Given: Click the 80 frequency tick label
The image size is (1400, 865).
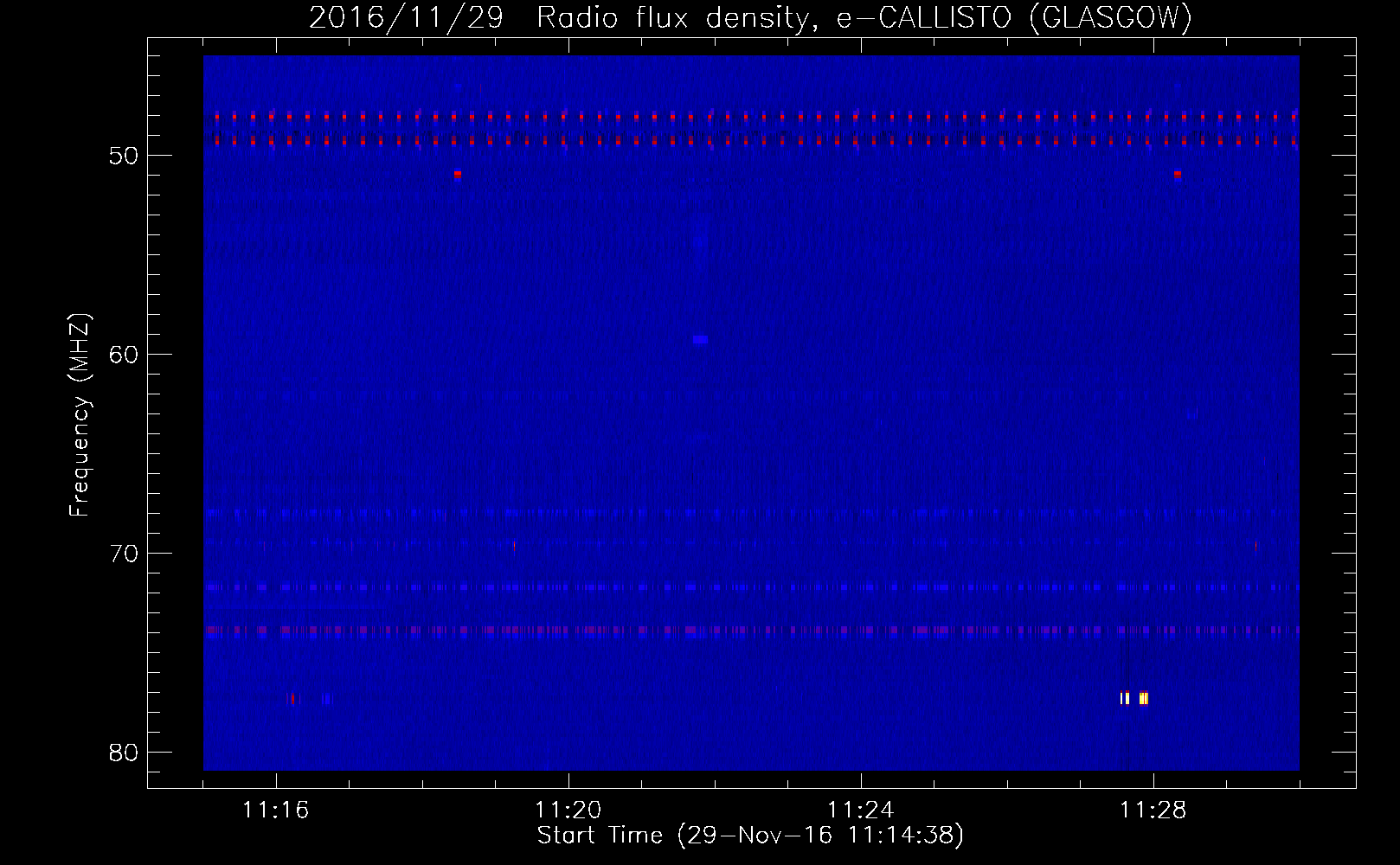Looking at the screenshot, I should (124, 753).
